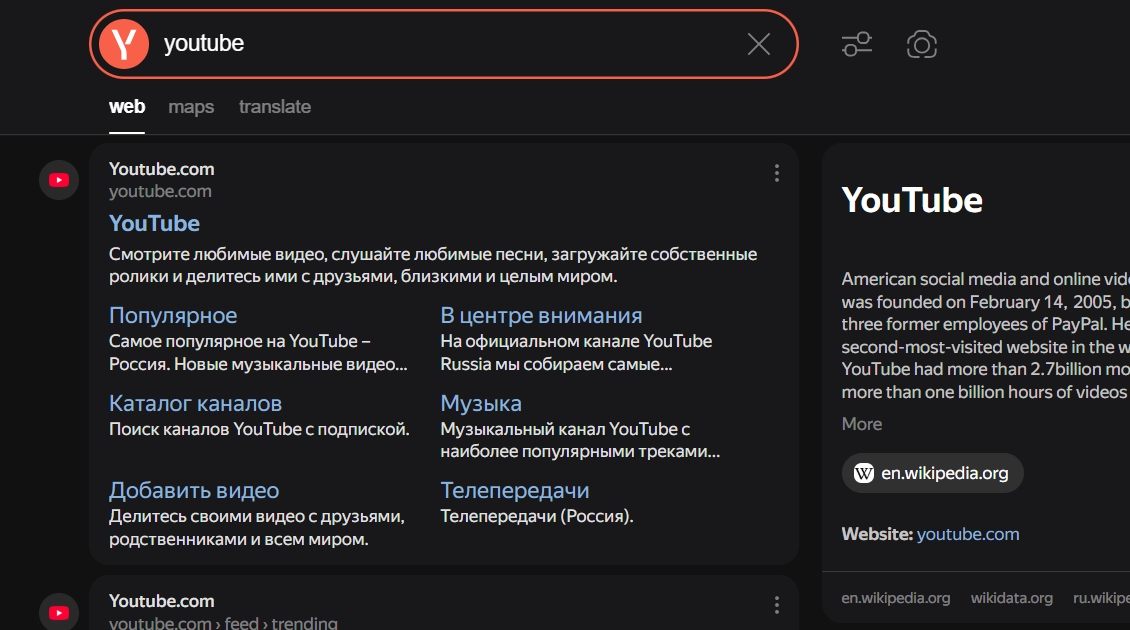The image size is (1130, 630).
Task: Open the Телепередачи sitelink
Action: coord(515,490)
